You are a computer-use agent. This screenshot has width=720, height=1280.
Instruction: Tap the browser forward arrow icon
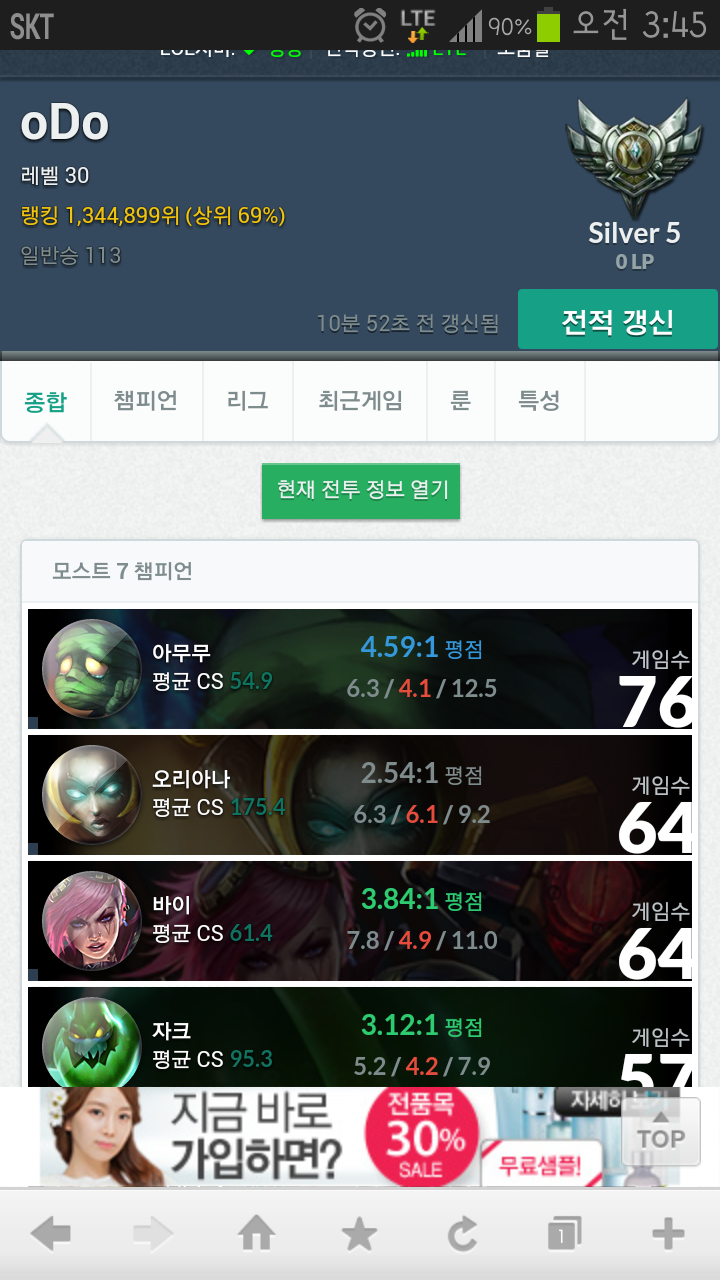click(153, 1234)
